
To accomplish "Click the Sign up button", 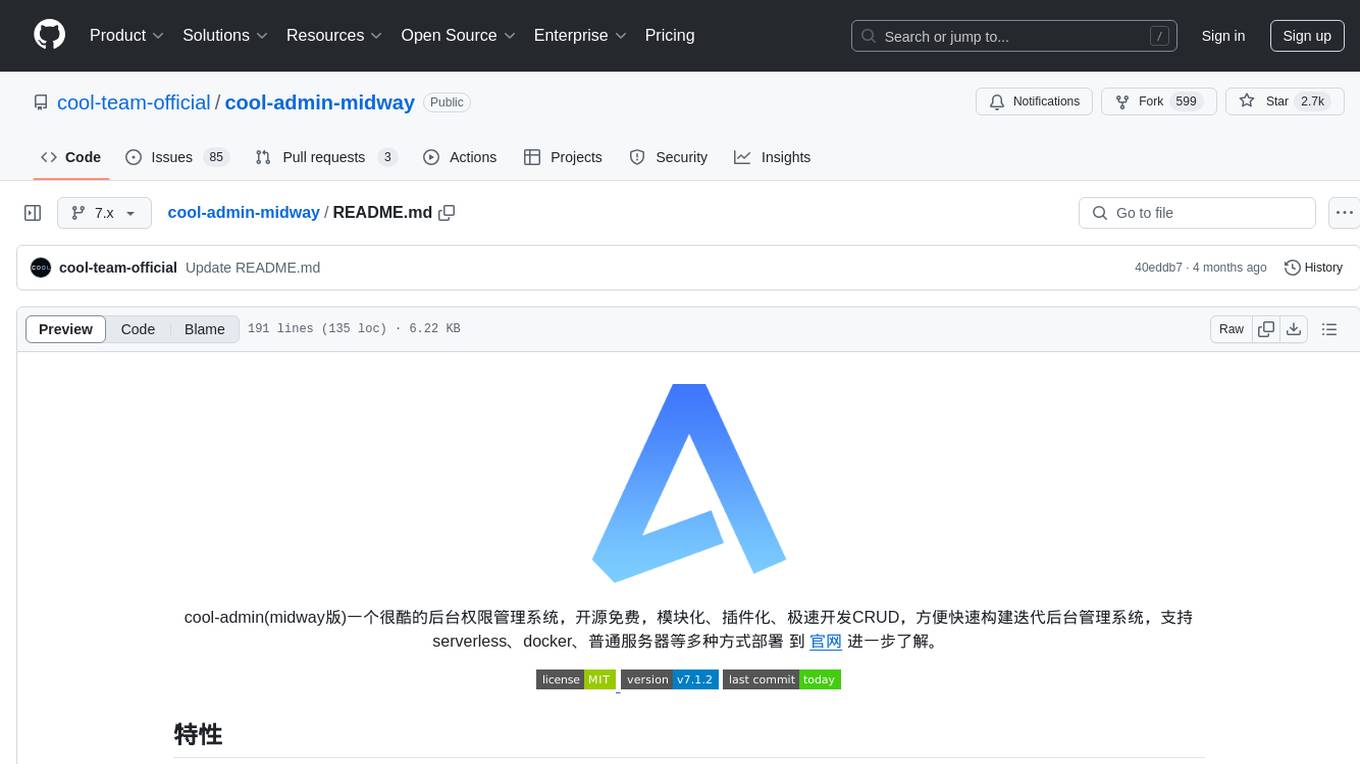I will (x=1307, y=36).
